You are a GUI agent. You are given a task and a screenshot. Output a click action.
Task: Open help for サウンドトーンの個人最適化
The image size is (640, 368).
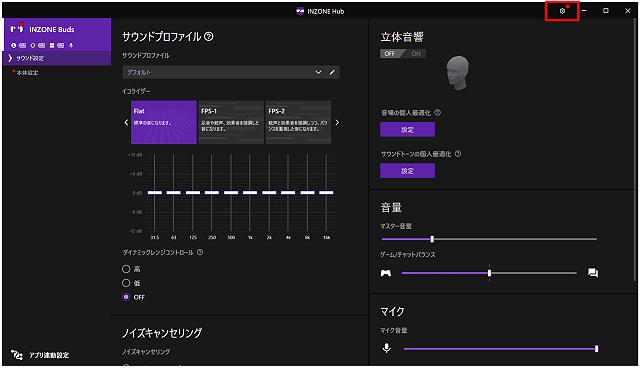458,153
